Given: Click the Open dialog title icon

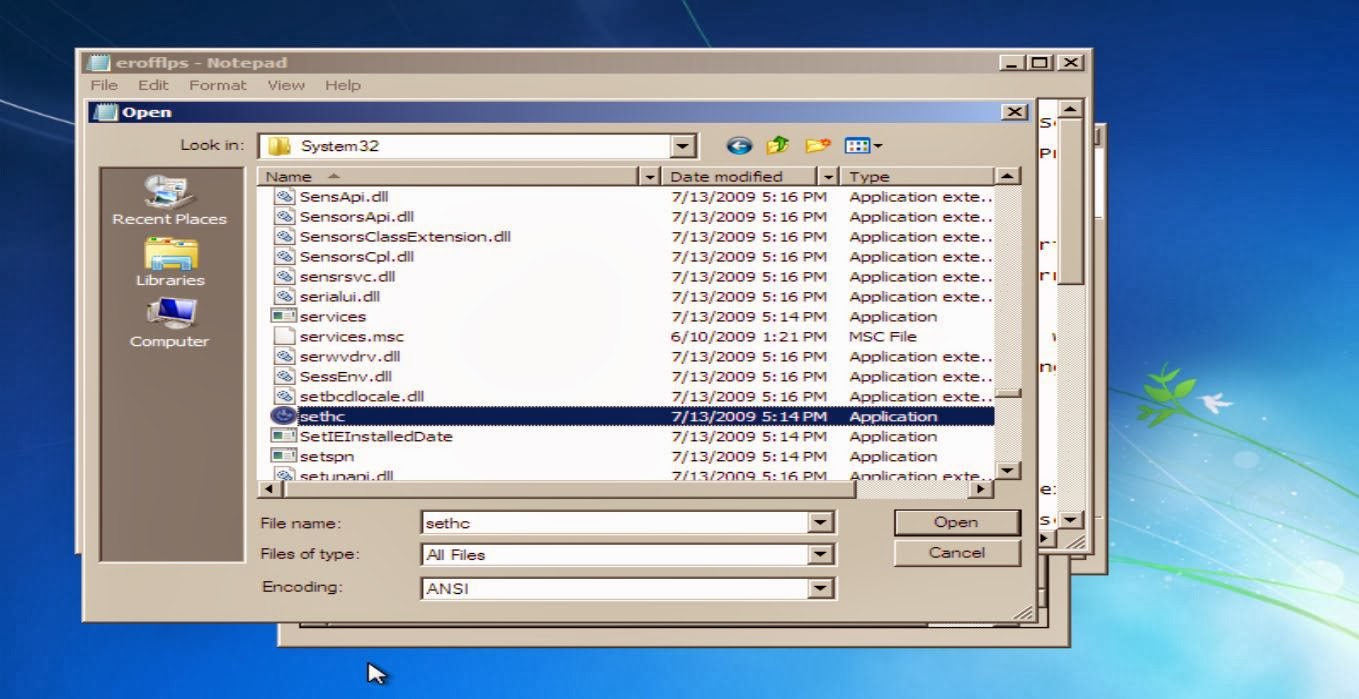Looking at the screenshot, I should 105,112.
